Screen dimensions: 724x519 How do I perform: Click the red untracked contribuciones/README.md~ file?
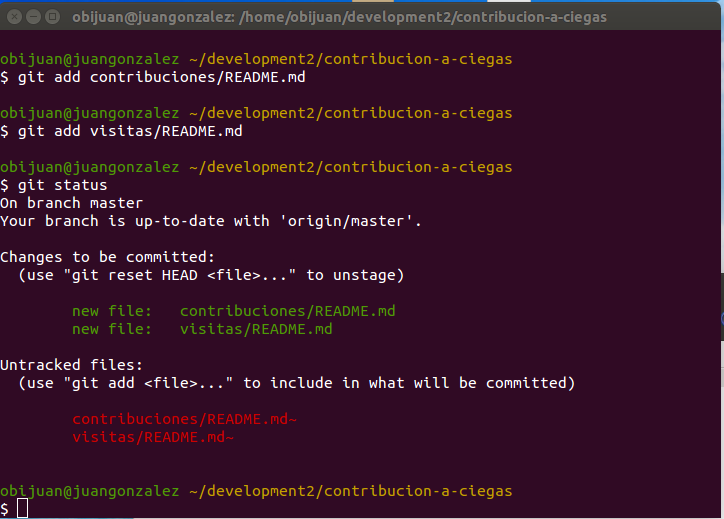tap(184, 419)
